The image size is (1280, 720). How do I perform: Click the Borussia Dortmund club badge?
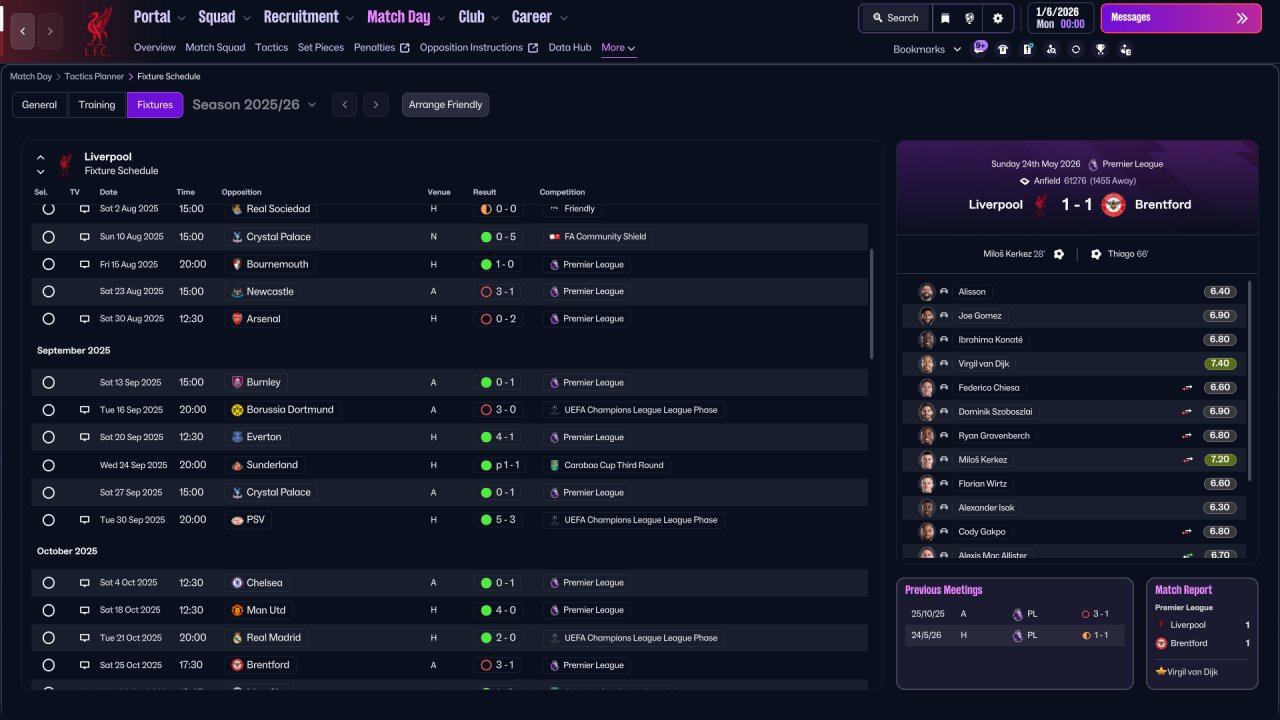point(237,410)
